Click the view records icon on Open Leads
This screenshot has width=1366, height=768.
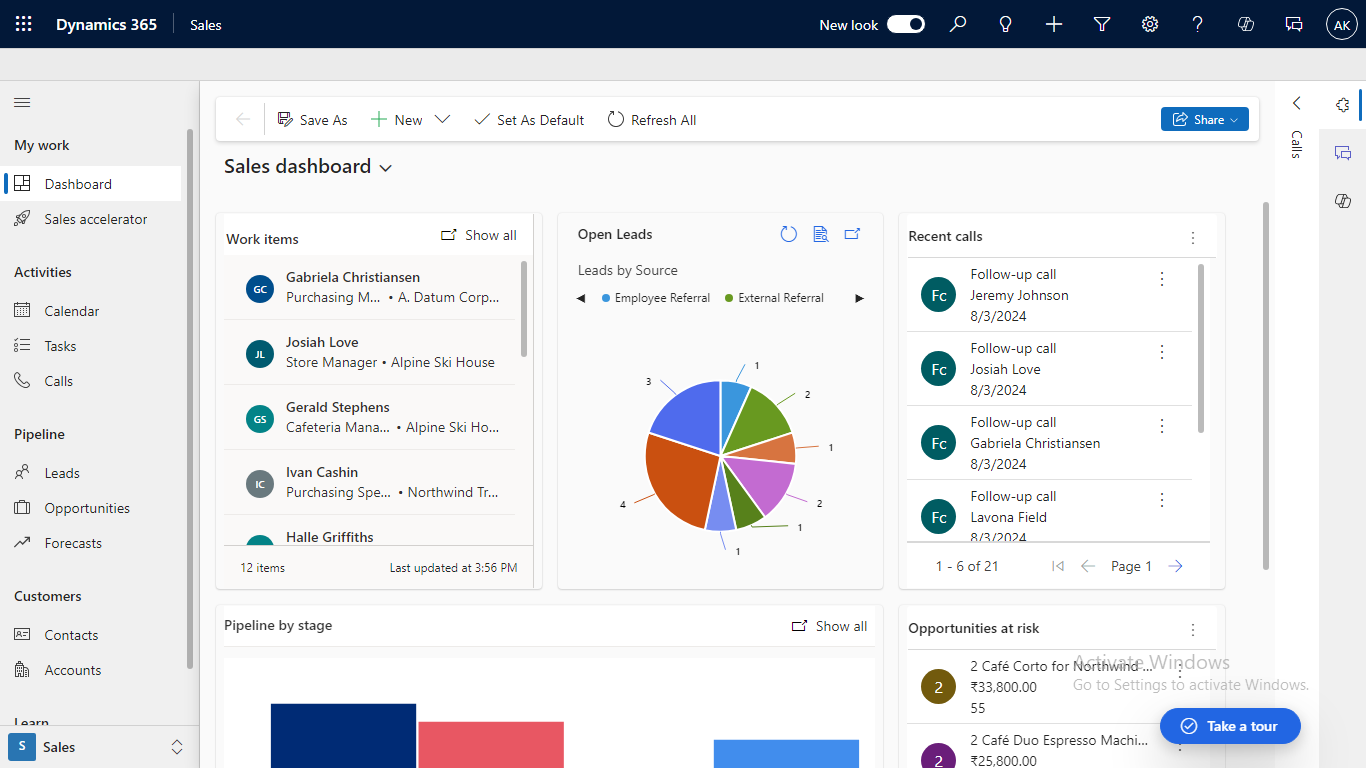click(x=820, y=233)
